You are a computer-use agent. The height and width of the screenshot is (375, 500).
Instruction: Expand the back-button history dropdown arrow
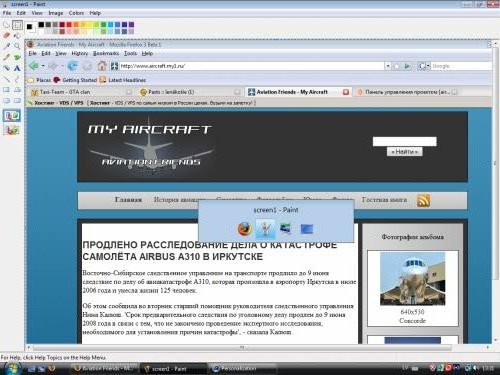[43, 66]
